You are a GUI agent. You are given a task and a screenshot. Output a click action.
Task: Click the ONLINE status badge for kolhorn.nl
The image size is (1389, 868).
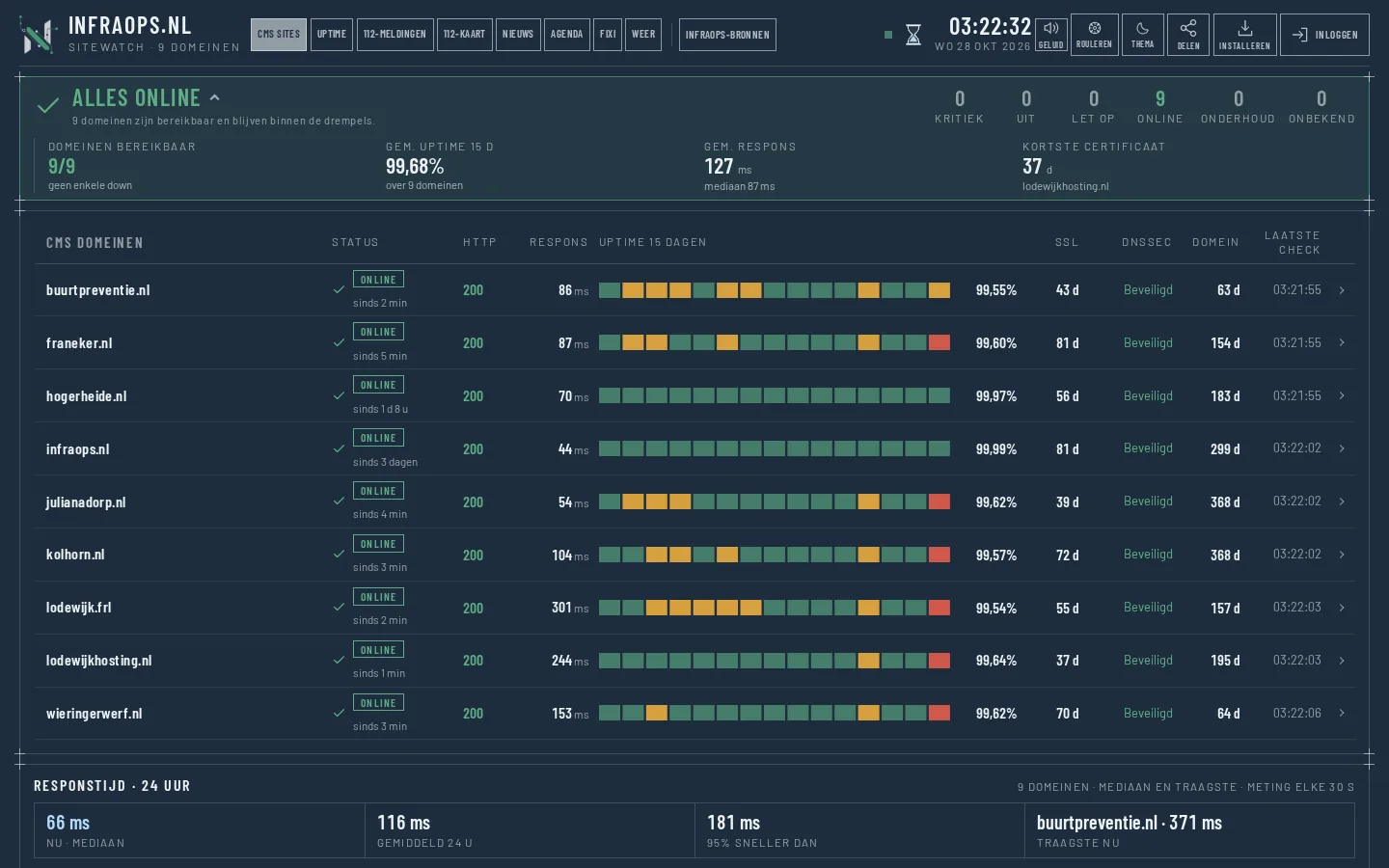(378, 544)
